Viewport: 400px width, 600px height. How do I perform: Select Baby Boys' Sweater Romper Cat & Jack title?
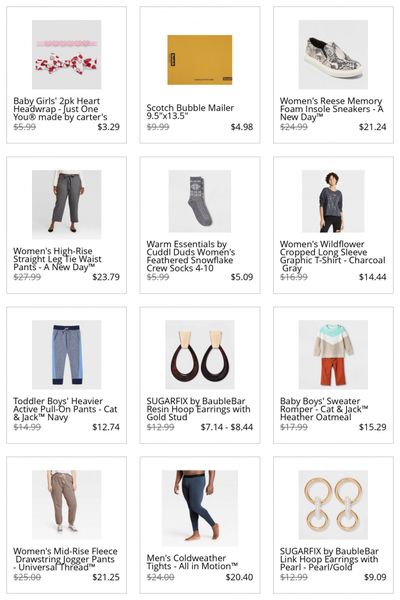[324, 409]
